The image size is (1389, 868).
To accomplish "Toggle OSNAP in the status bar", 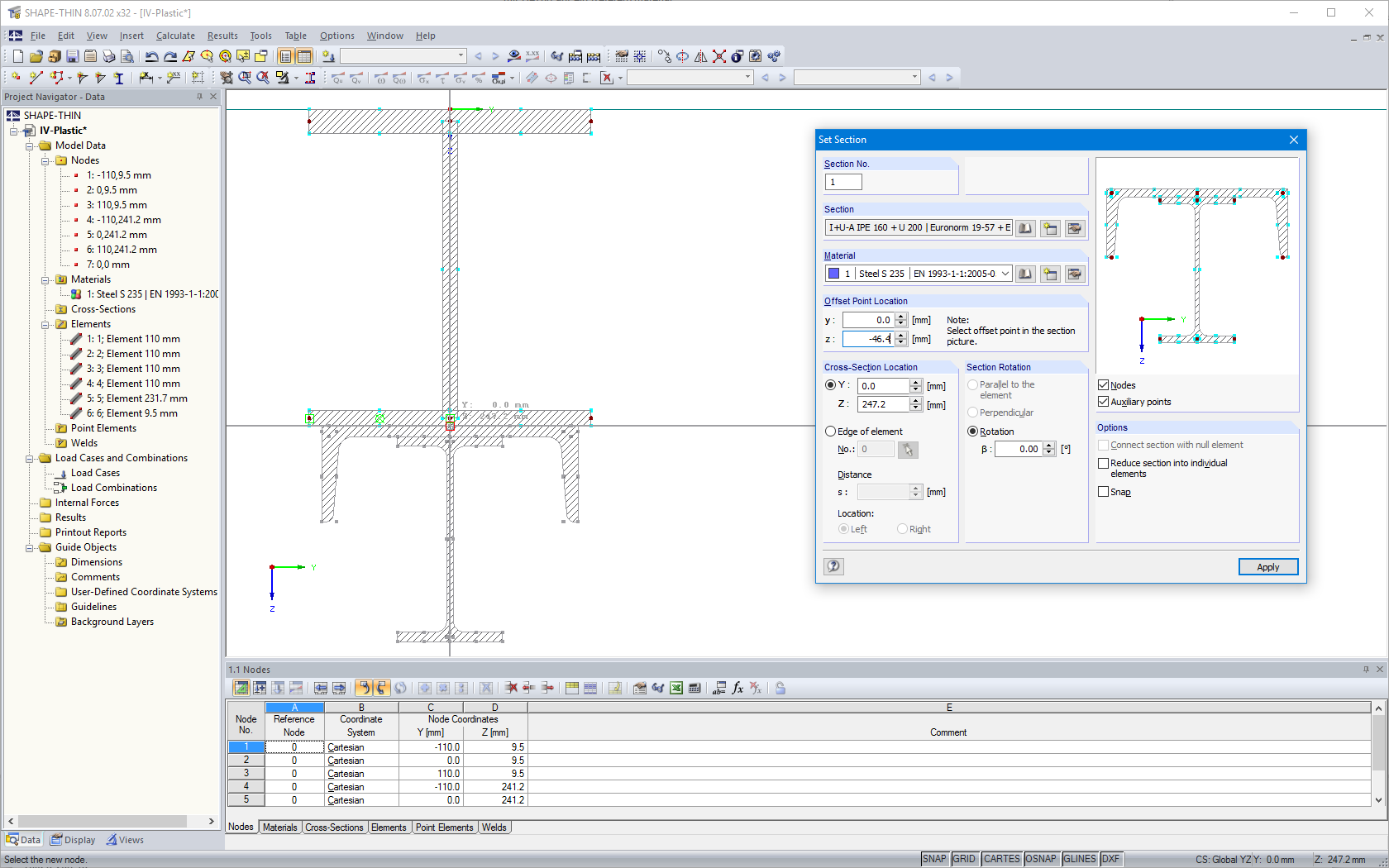I will click(1041, 859).
